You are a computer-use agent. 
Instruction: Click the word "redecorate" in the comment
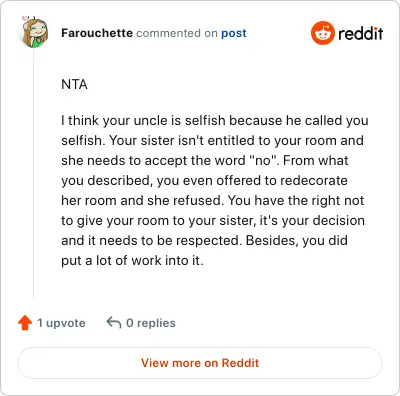(x=314, y=180)
